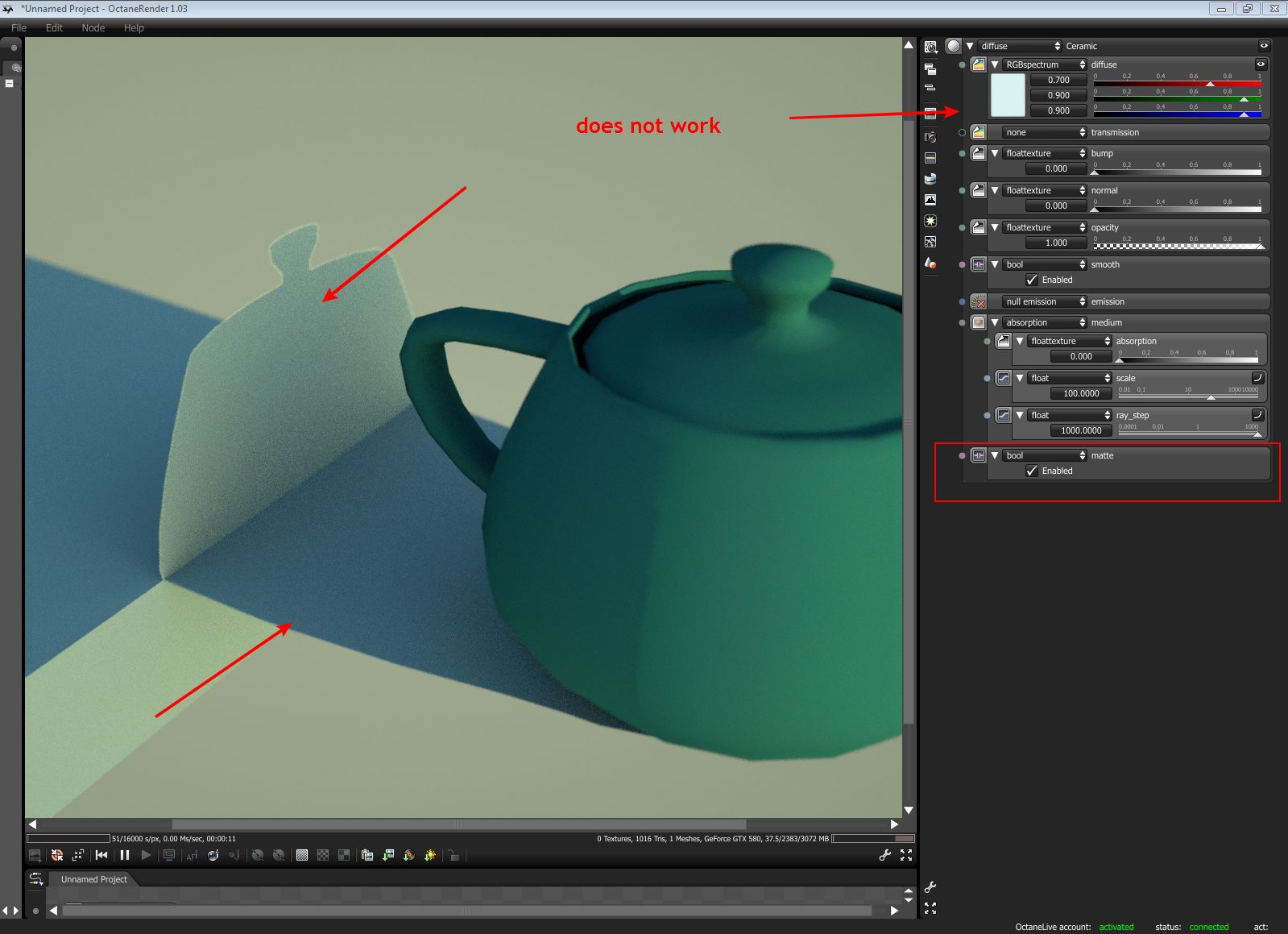The width and height of the screenshot is (1288, 934).
Task: Toggle the Ceramic material eye icon
Action: (1264, 46)
